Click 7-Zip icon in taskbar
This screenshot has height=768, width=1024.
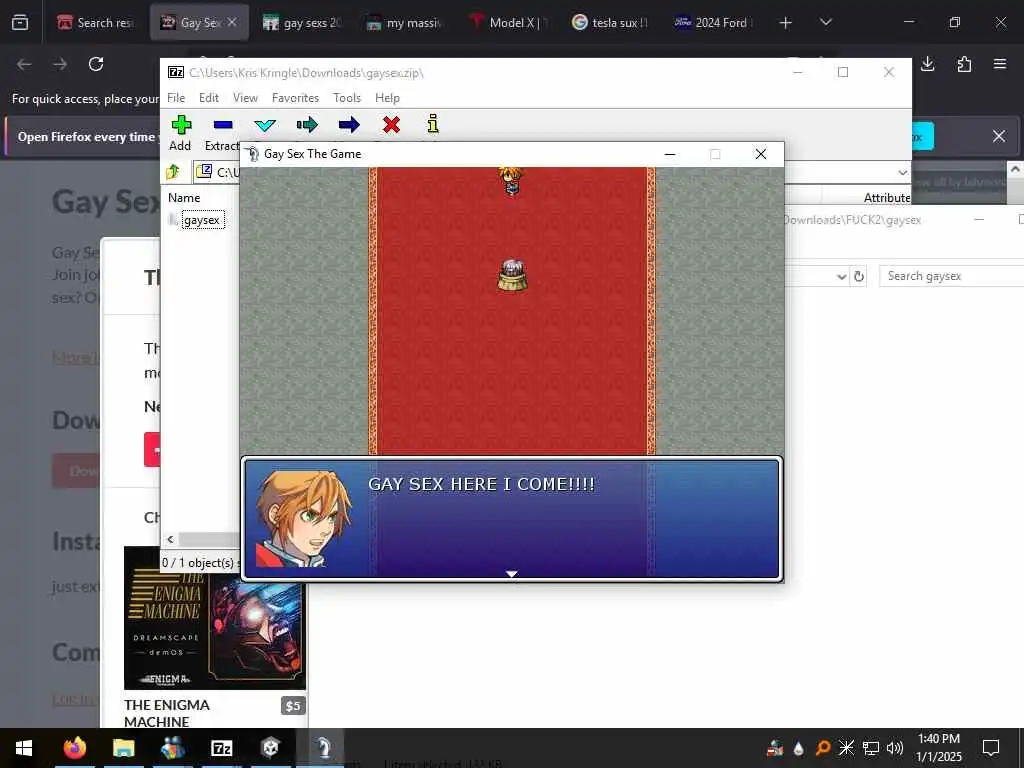coord(222,748)
